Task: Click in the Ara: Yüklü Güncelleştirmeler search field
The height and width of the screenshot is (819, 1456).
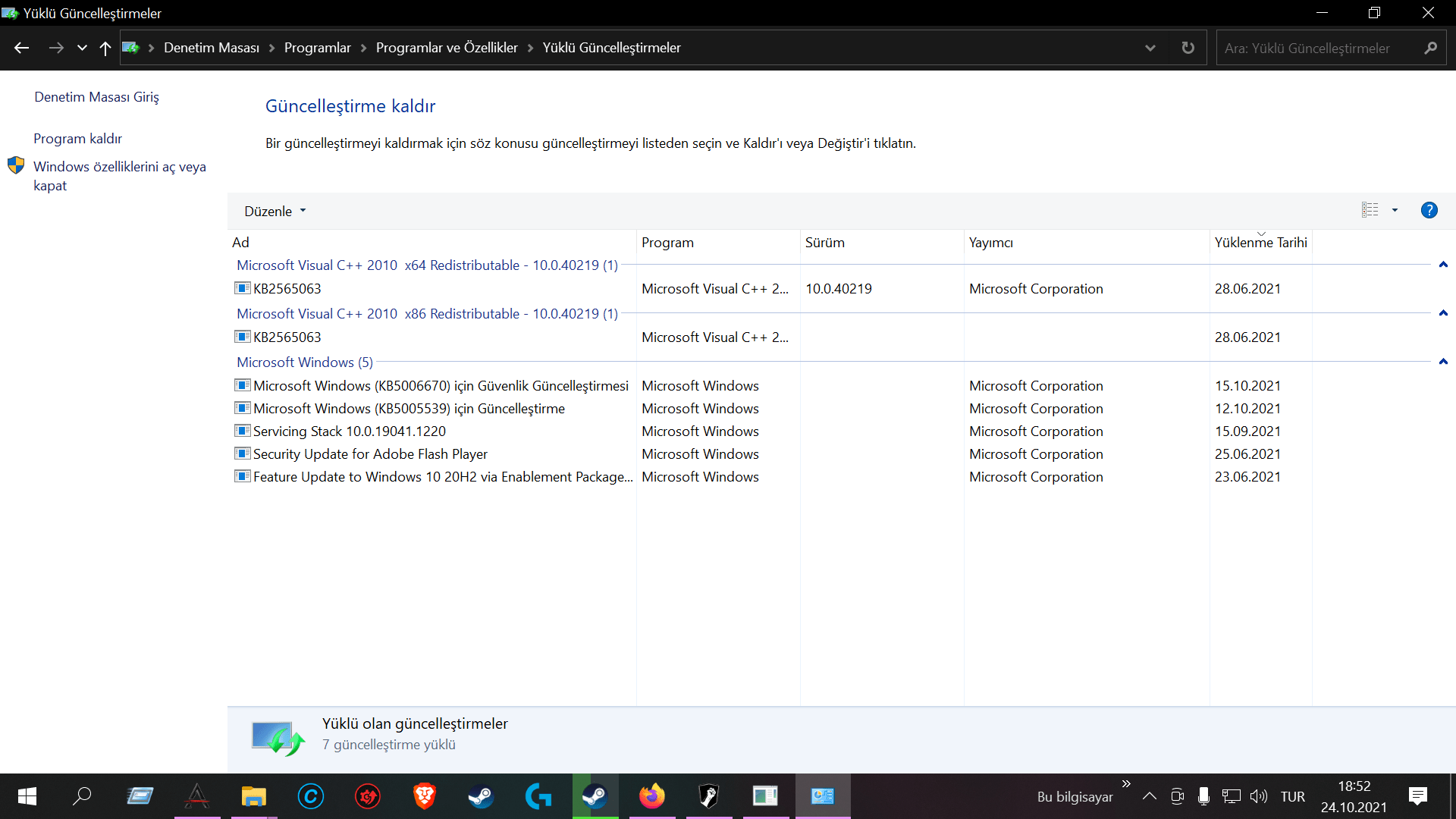Action: [1319, 48]
